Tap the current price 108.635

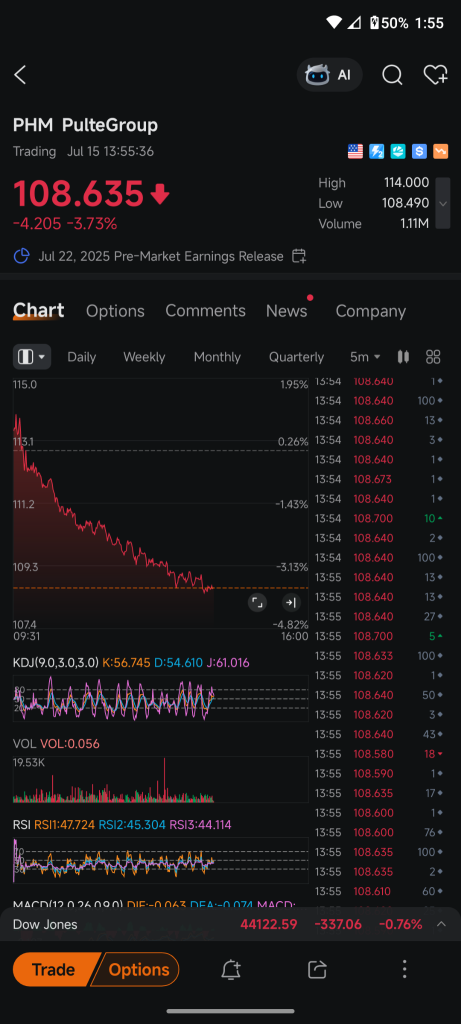[78, 193]
